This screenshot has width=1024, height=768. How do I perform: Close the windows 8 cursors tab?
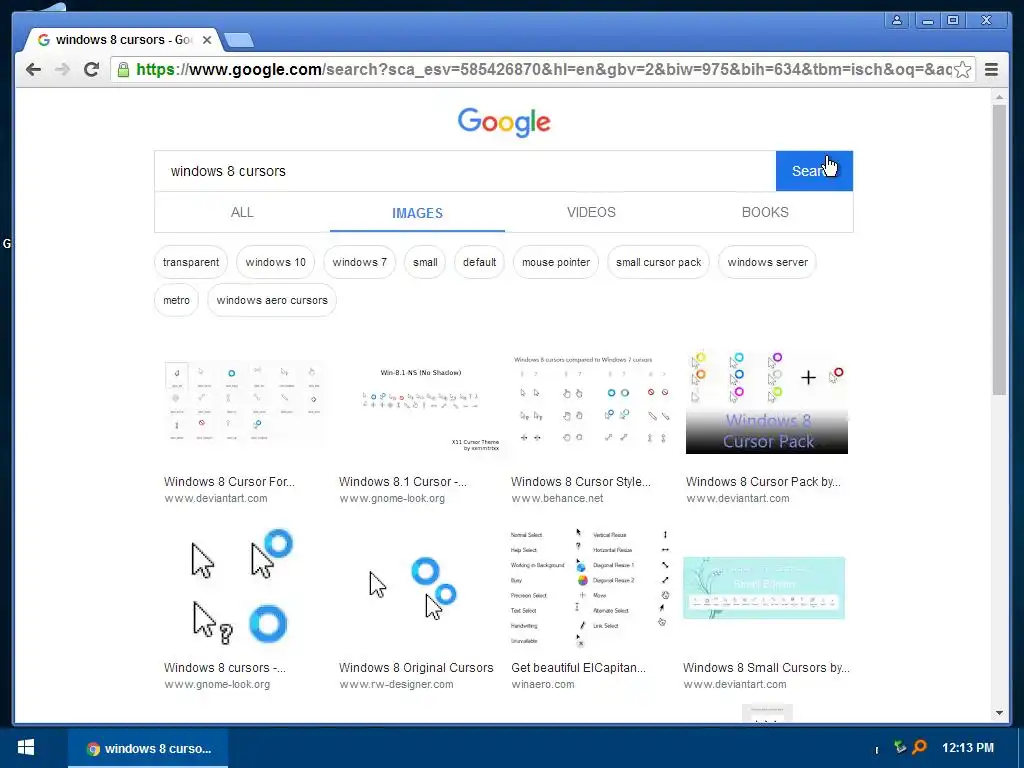tap(206, 40)
